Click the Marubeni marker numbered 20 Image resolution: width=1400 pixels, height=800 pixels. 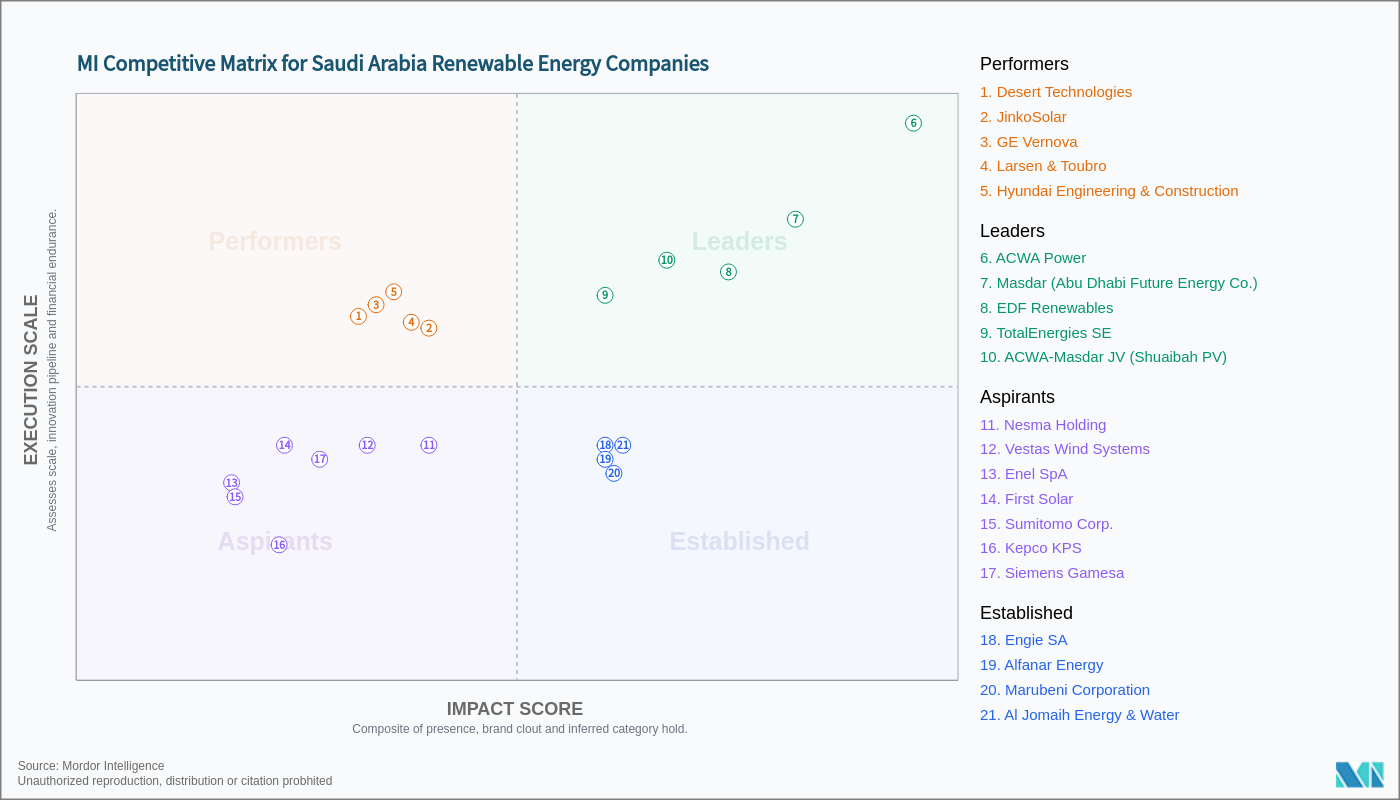614,473
